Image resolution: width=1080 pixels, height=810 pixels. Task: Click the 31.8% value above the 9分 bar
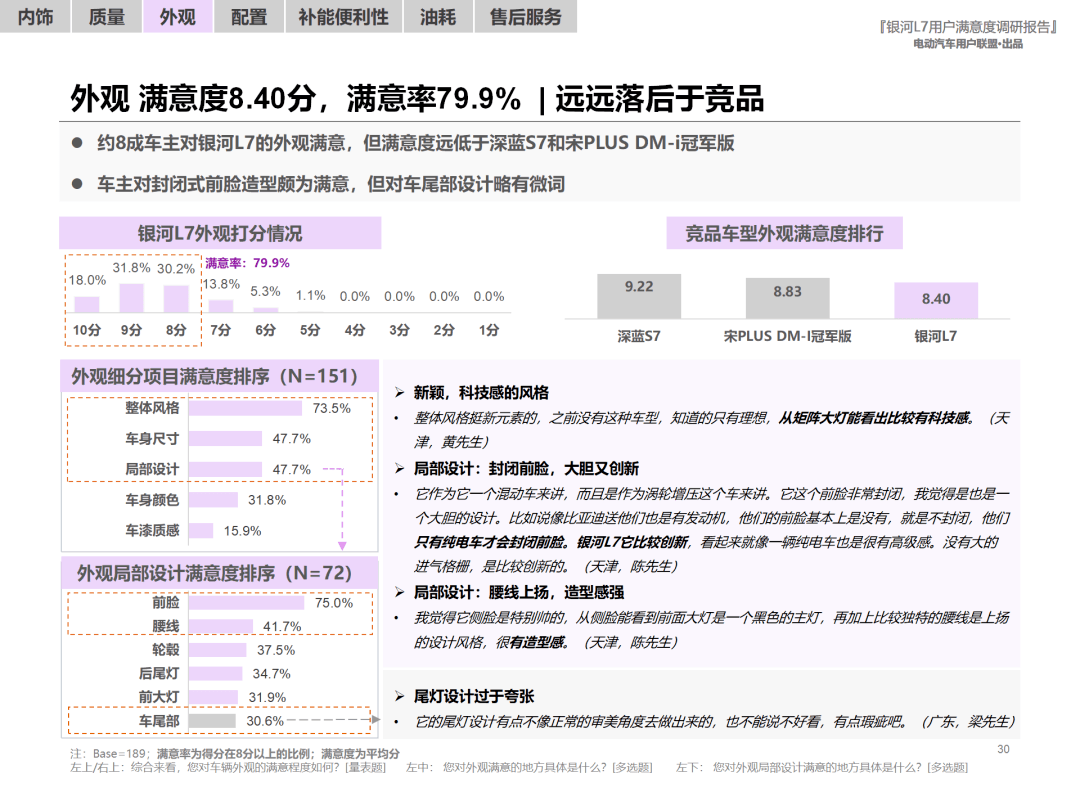pos(131,268)
